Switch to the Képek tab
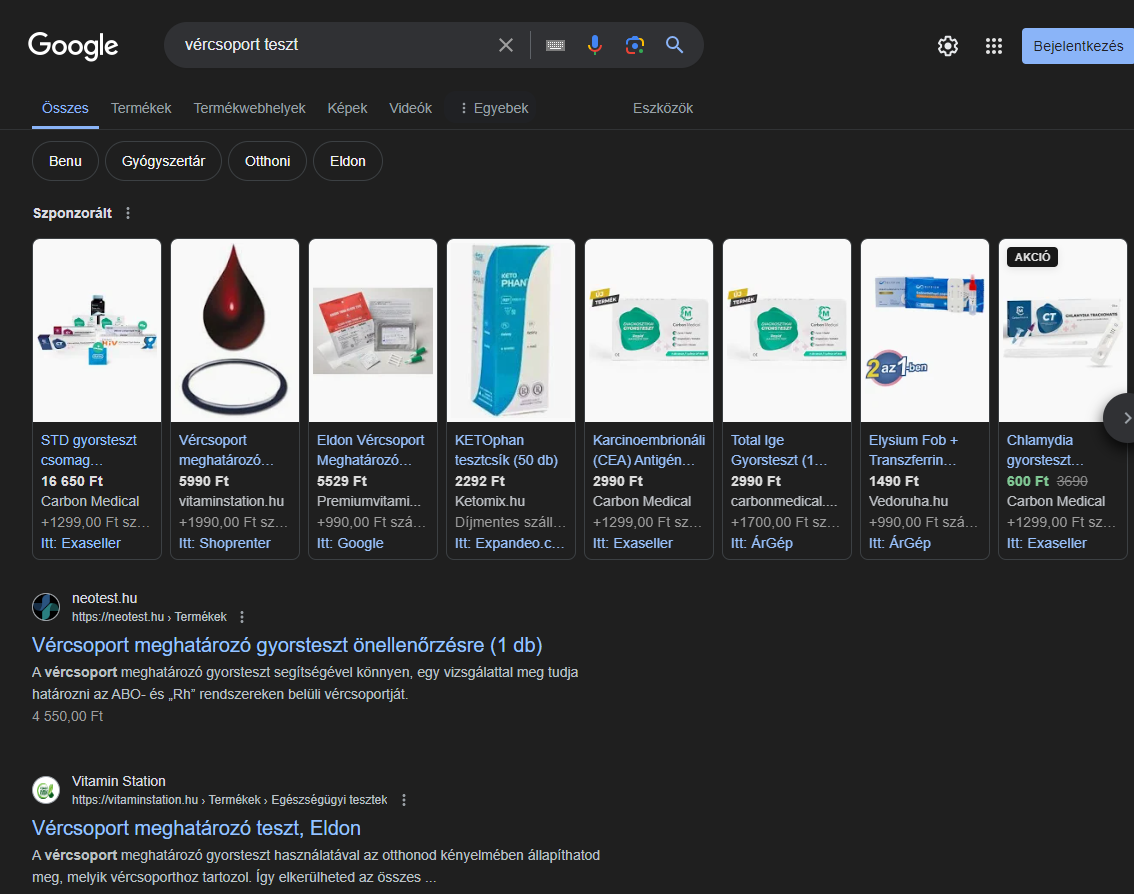Viewport: 1134px width, 894px height. click(347, 108)
